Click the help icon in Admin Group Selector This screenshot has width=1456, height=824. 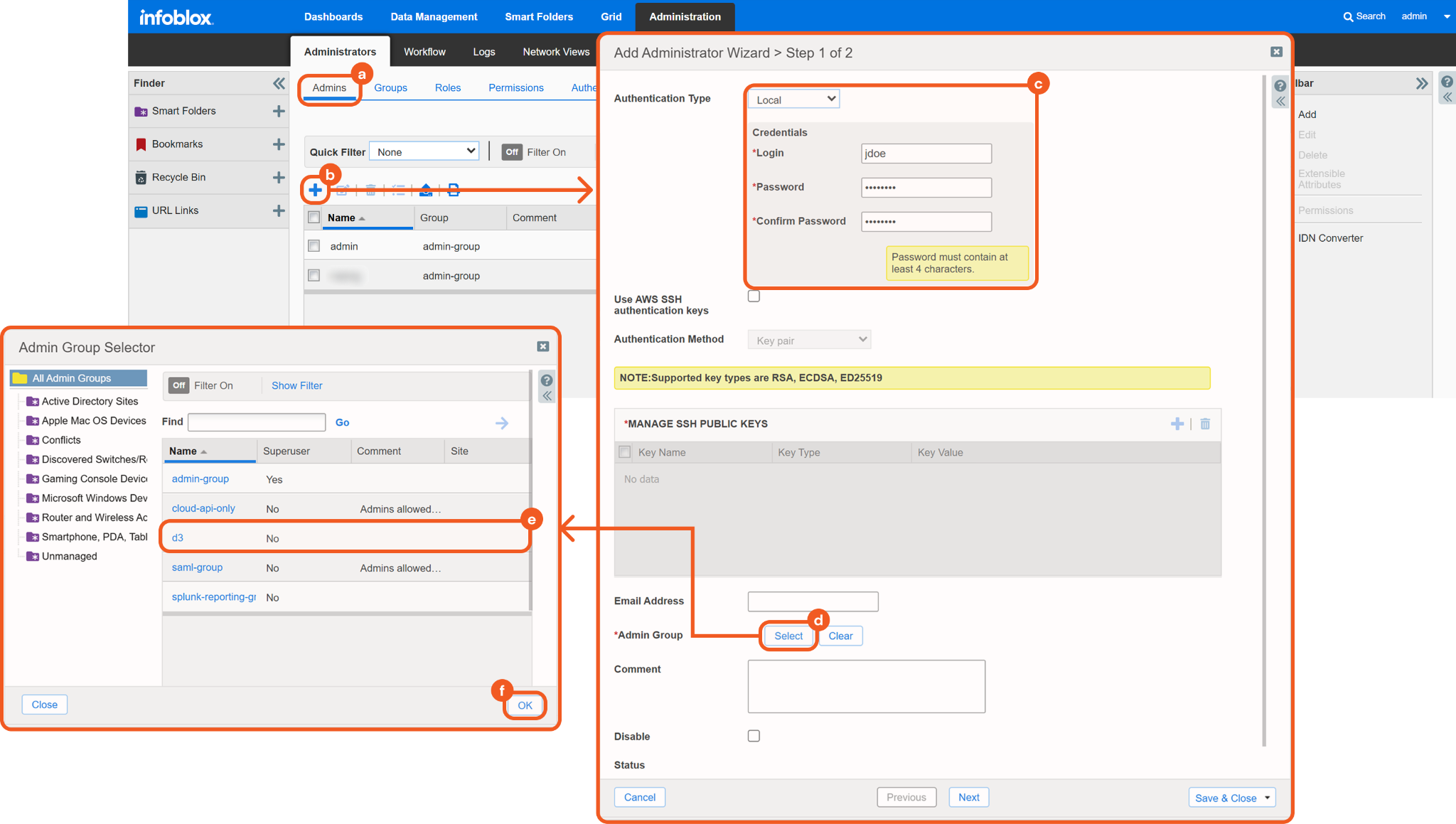pyautogui.click(x=547, y=380)
